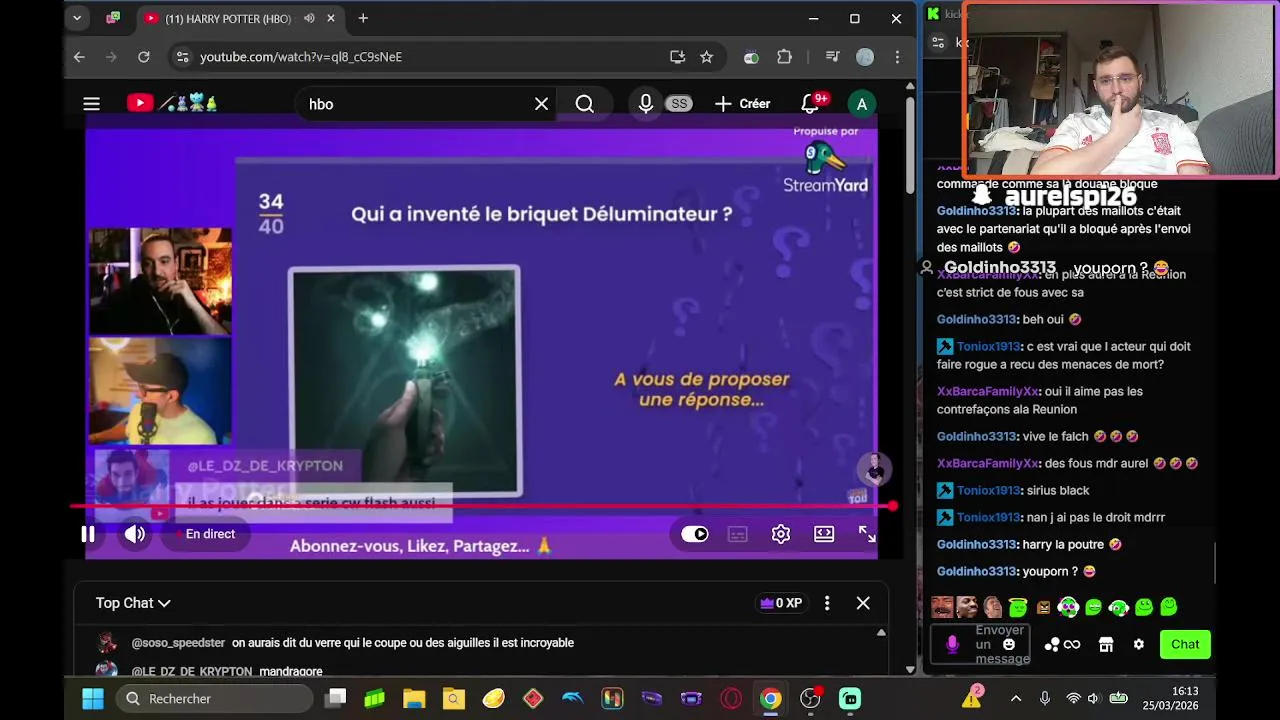
Task: Select the youtube.com address bar URL
Action: [301, 57]
